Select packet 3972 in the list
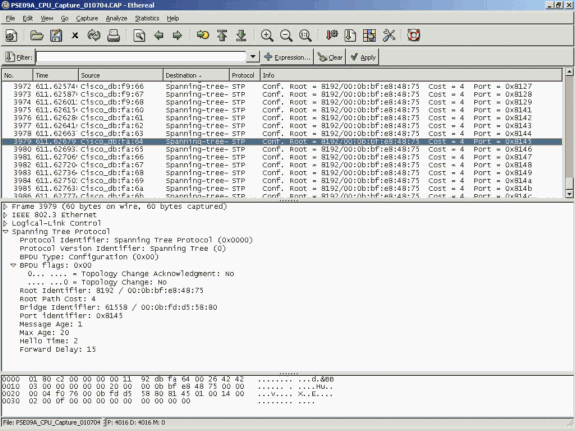Image resolution: width=575 pixels, height=431 pixels. (x=282, y=87)
